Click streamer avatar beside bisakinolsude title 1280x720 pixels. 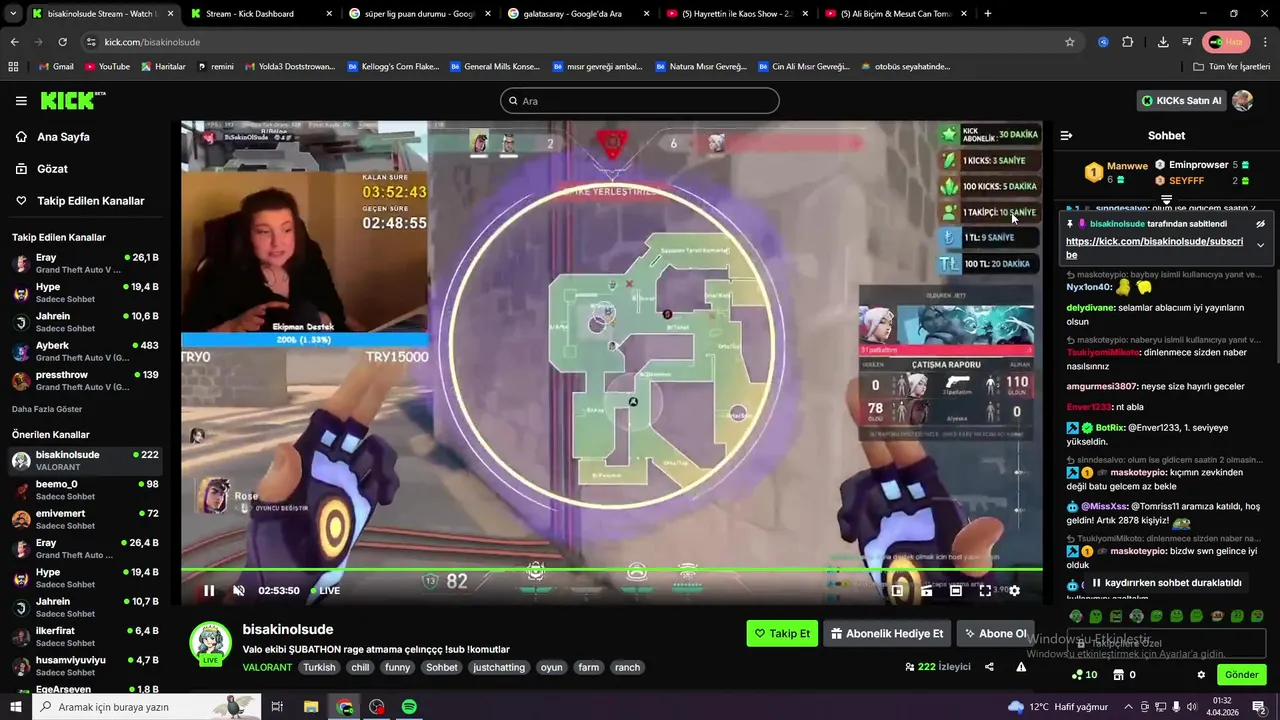[211, 643]
